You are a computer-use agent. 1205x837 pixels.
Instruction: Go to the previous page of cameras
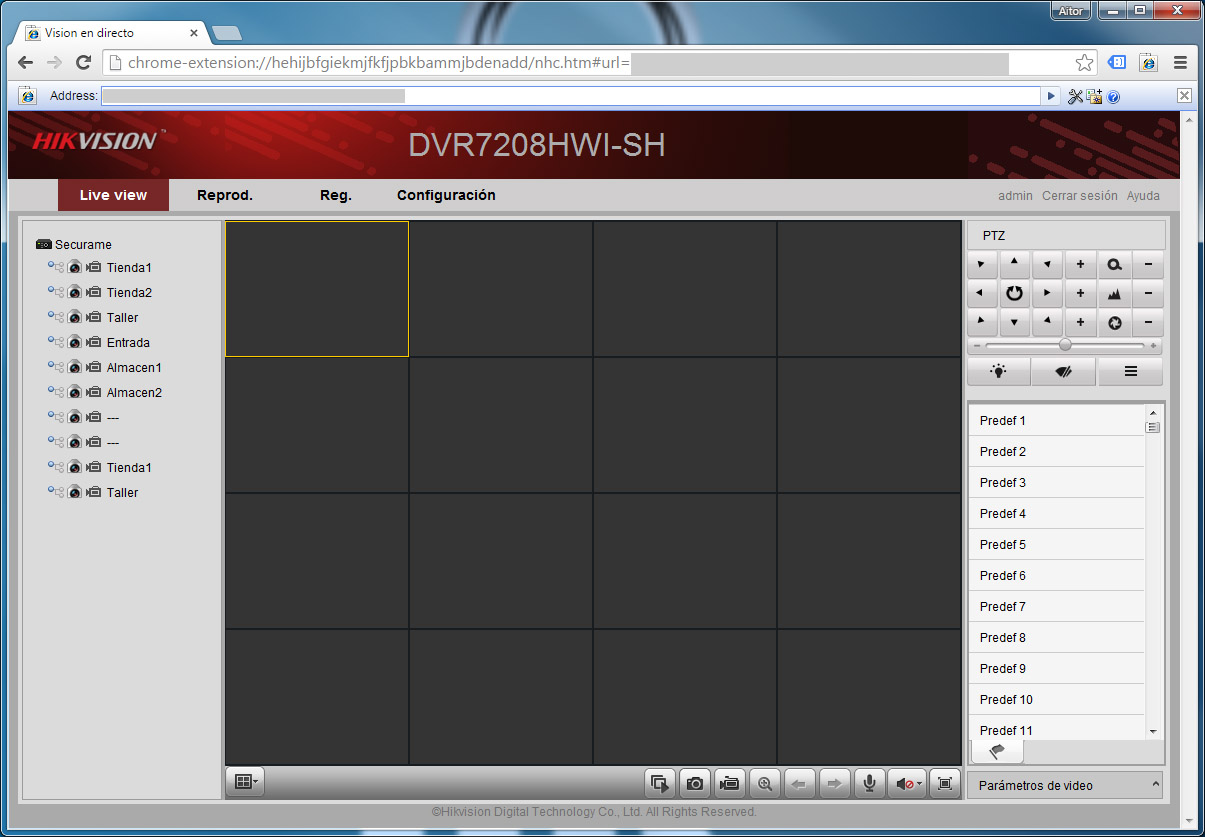(x=799, y=783)
